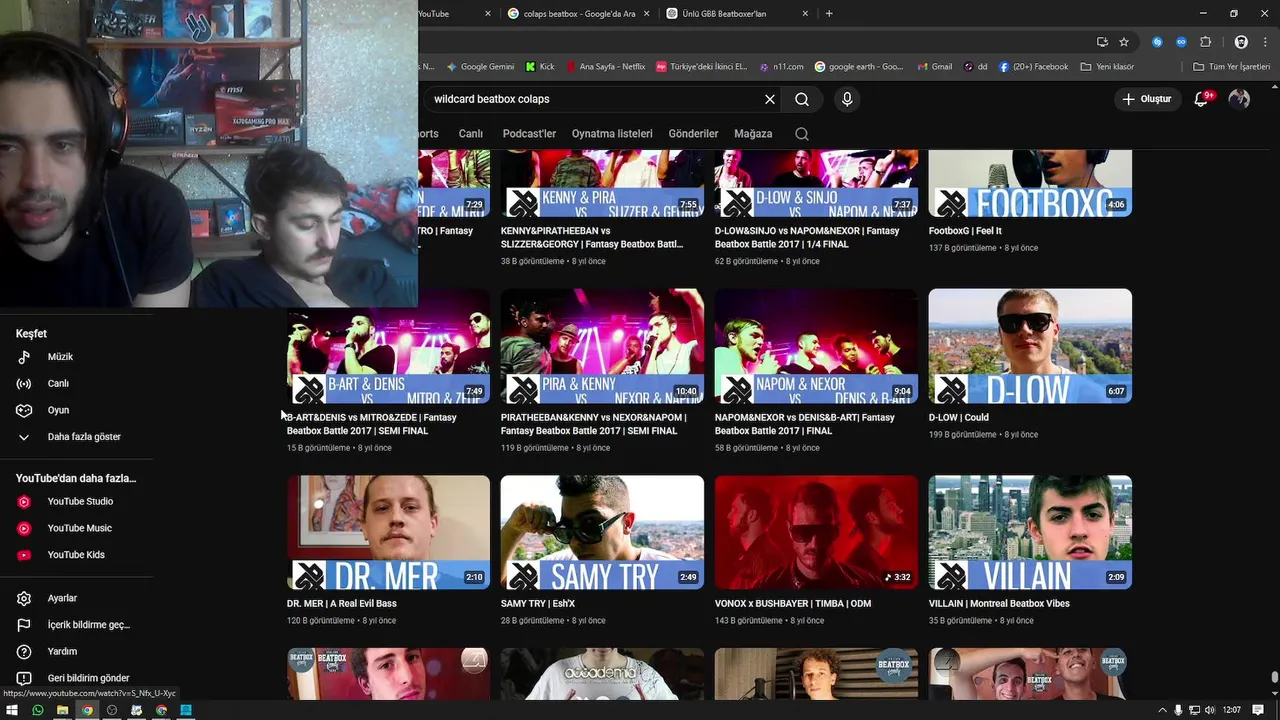Open YouTube notifications bell
The image size is (1280, 720).
coord(1203,99)
